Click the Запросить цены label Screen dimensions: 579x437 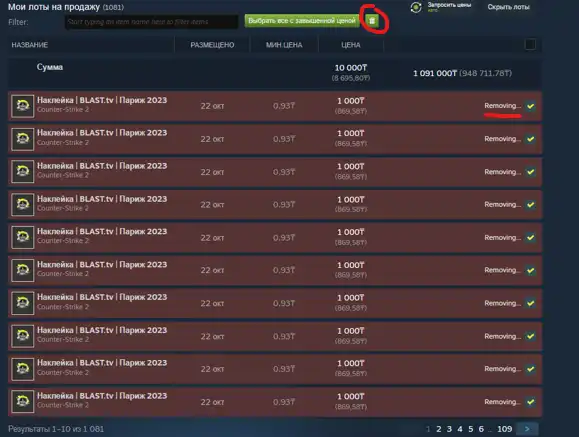coord(449,5)
